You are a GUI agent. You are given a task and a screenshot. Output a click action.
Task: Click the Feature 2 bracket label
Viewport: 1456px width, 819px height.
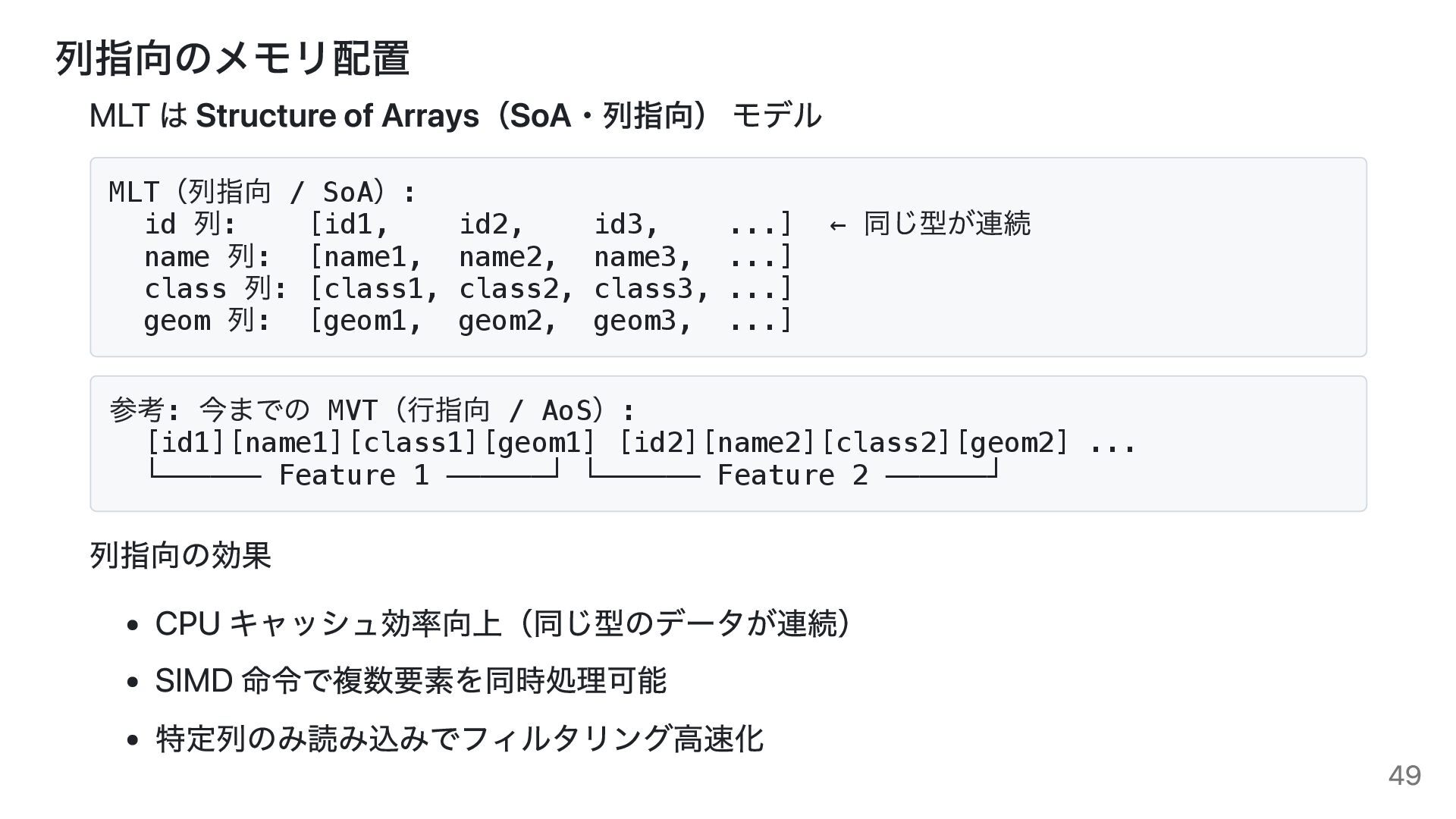pos(792,475)
